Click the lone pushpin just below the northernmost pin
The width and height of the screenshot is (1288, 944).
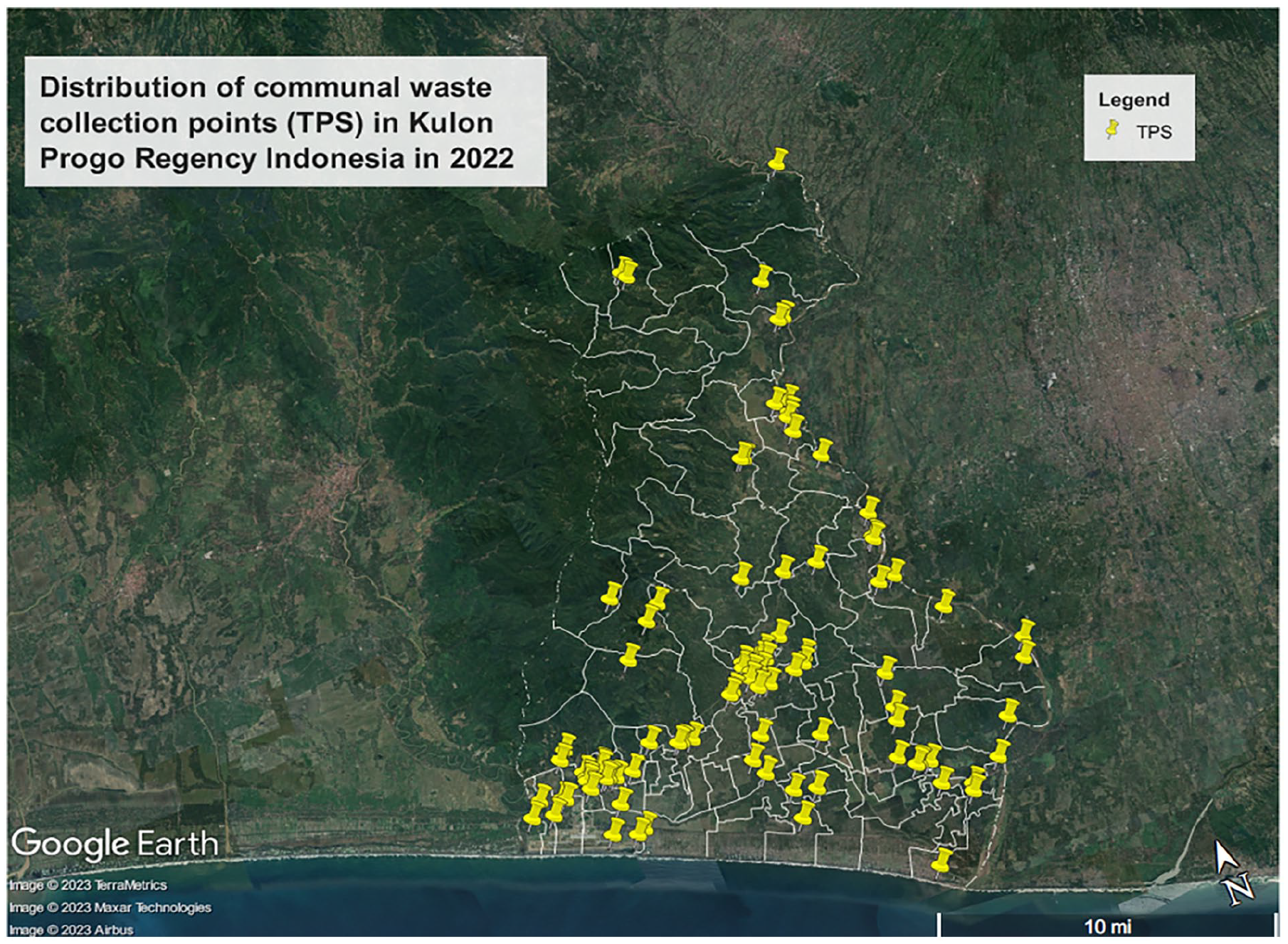[x=762, y=277]
